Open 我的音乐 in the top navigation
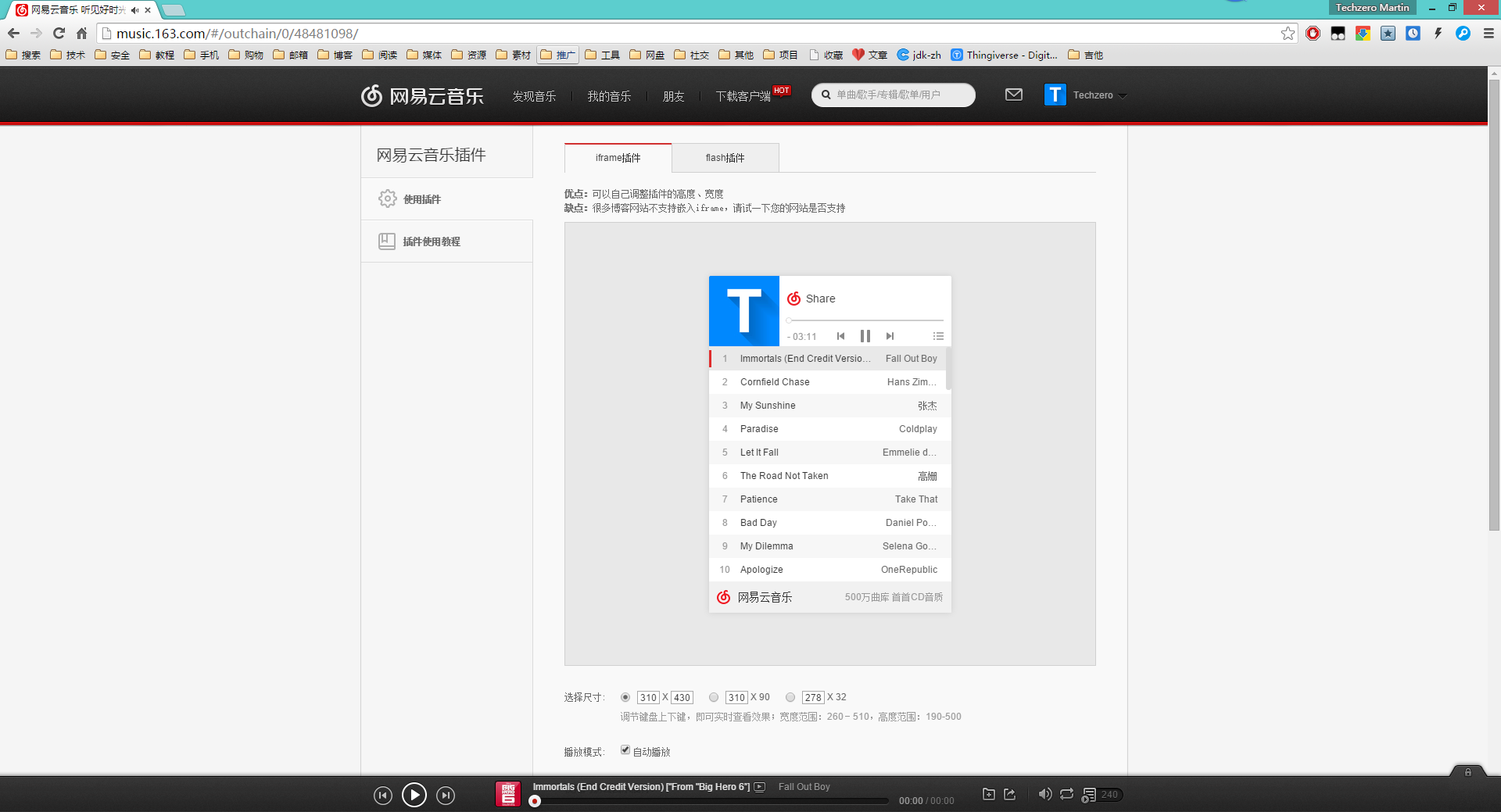 click(609, 96)
